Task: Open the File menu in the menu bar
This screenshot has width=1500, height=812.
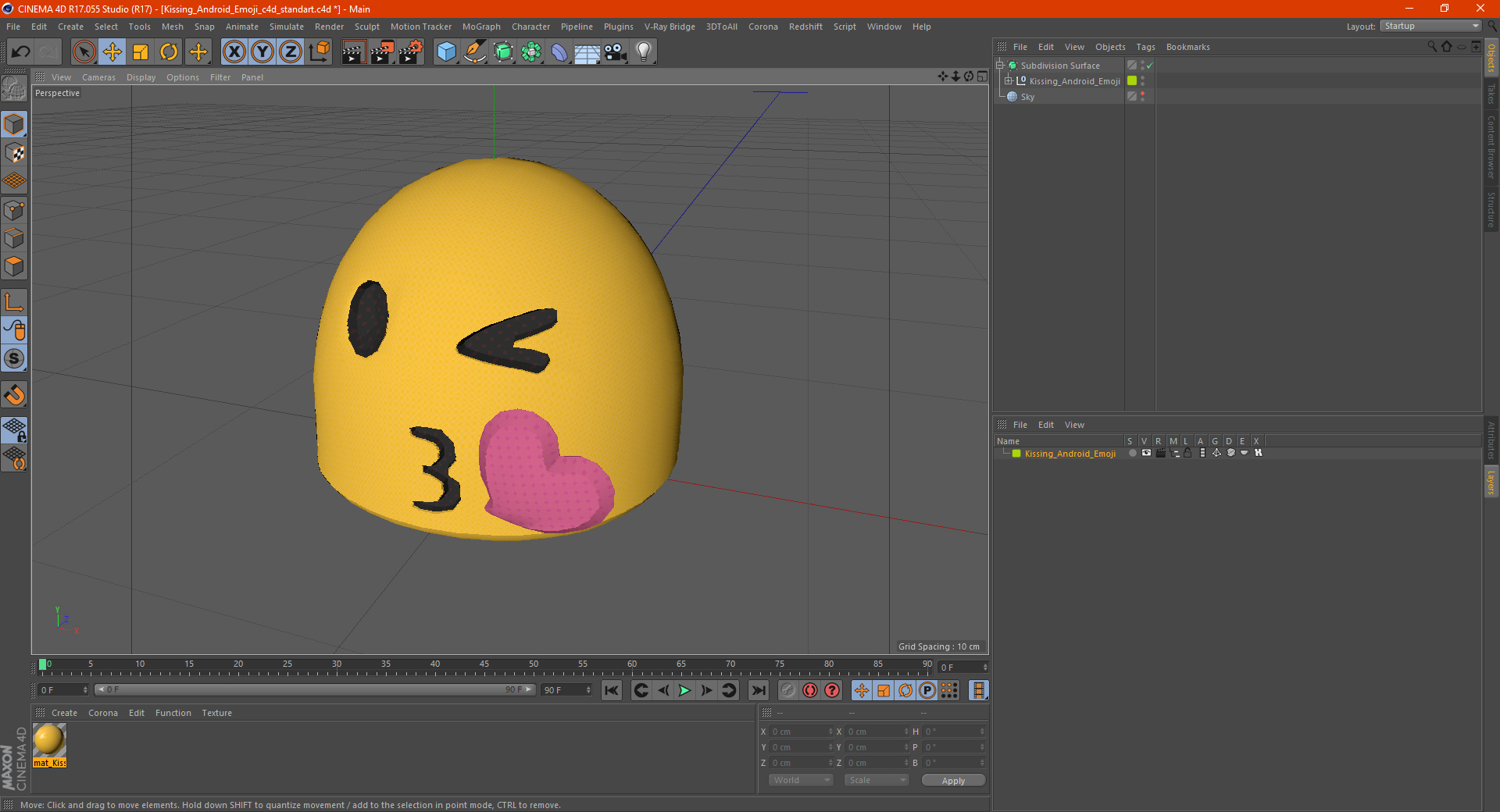Action: 13,27
